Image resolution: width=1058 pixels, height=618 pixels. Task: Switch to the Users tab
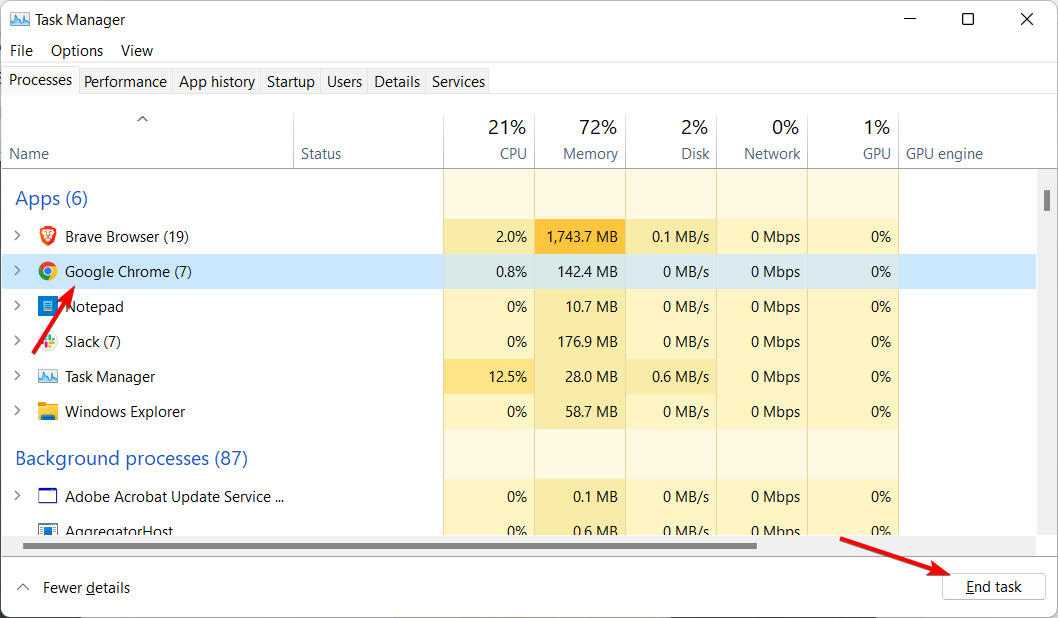click(344, 82)
